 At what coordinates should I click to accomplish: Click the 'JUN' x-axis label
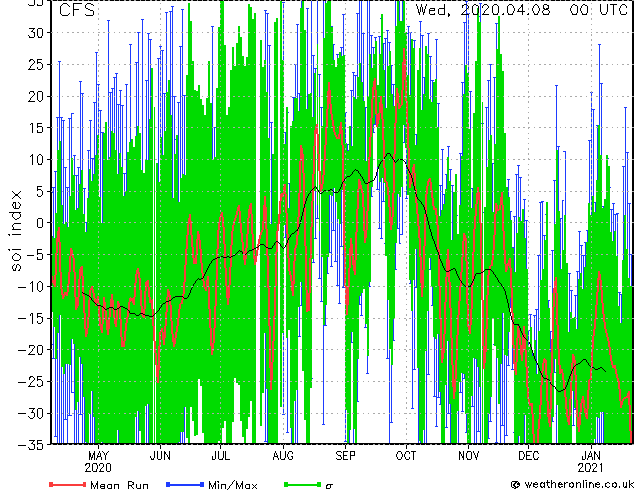160,456
